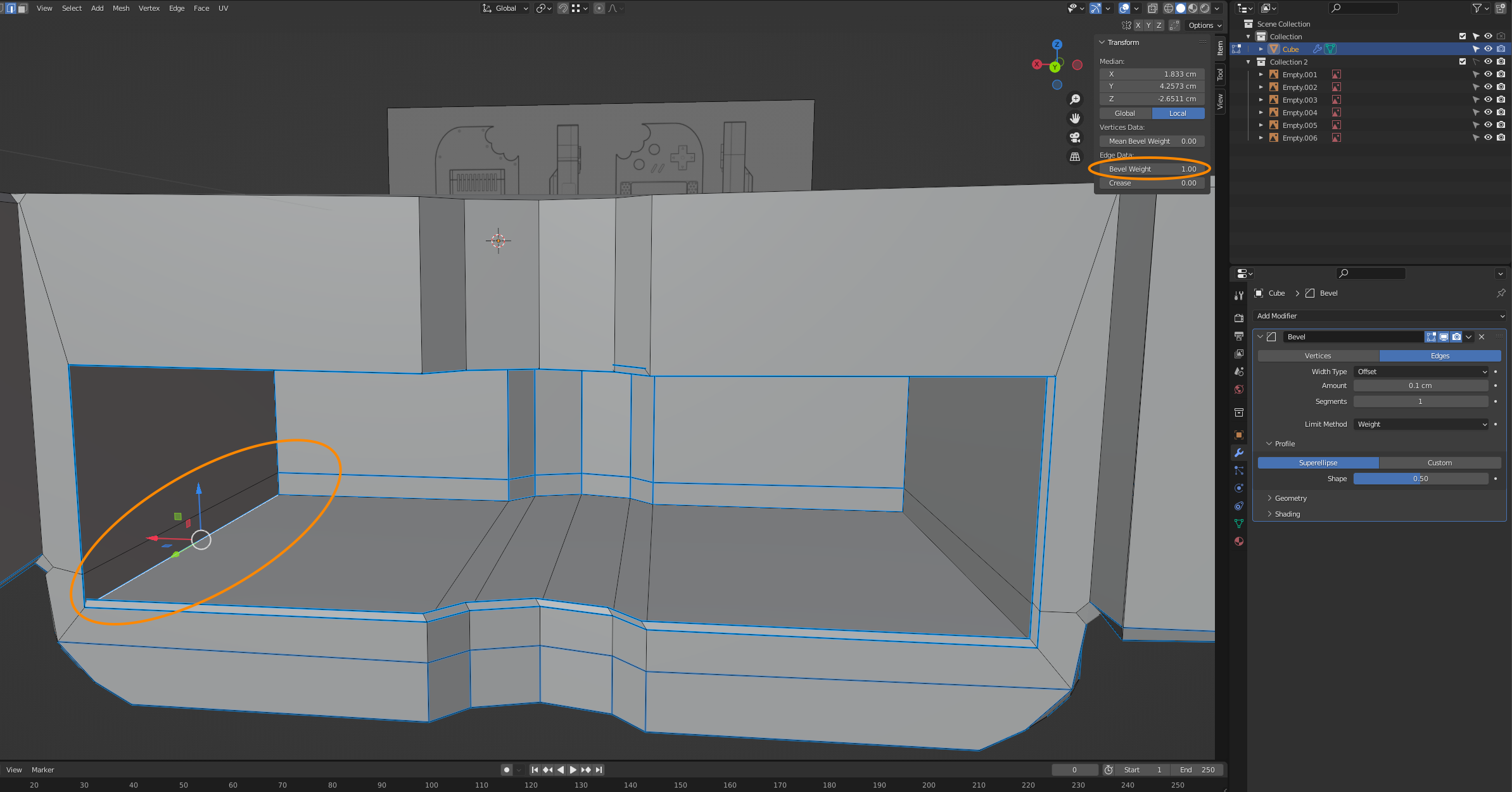Viewport: 1512px width, 792px height.
Task: Switch to Object Data Properties (green triangle icon)
Action: pos(1239,520)
